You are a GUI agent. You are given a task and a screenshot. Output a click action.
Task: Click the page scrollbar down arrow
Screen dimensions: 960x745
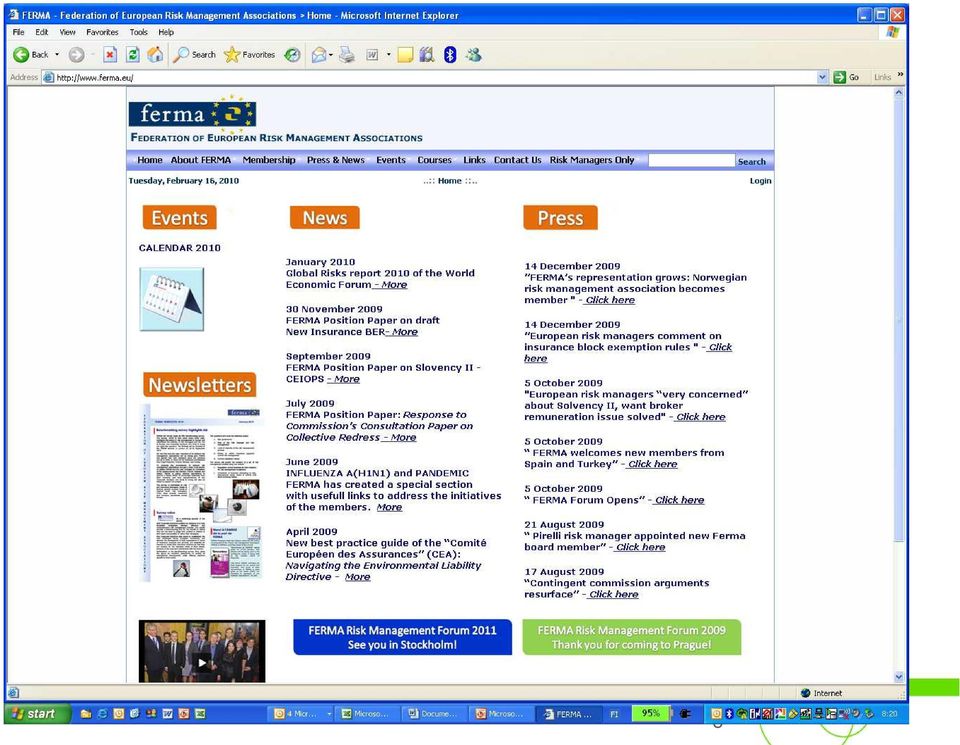point(899,676)
